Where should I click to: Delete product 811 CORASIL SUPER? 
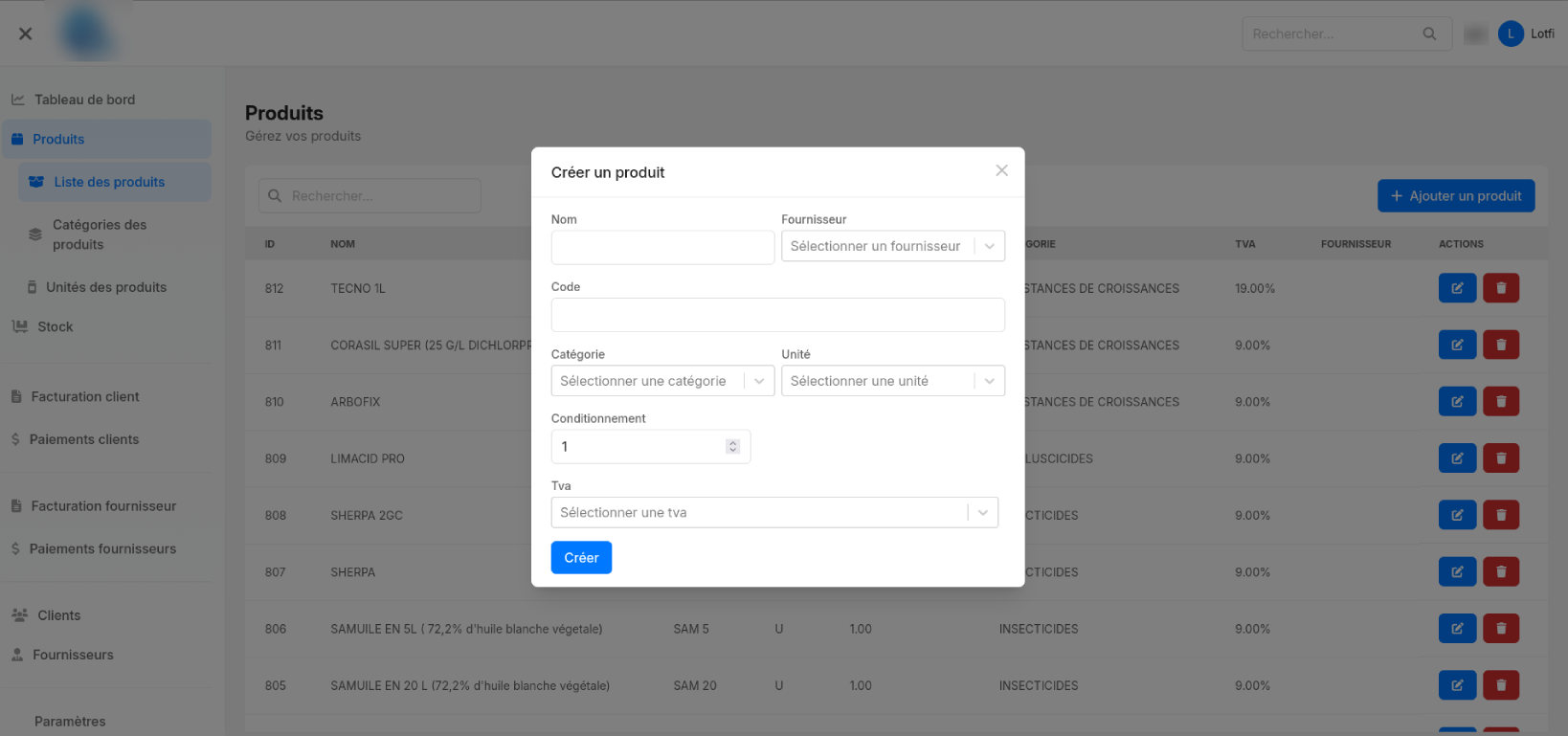pyautogui.click(x=1501, y=345)
